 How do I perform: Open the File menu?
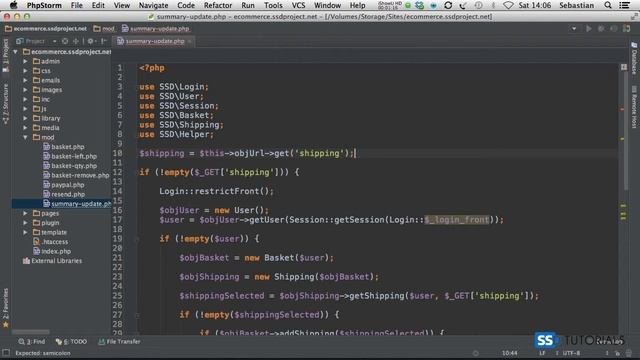76,5
